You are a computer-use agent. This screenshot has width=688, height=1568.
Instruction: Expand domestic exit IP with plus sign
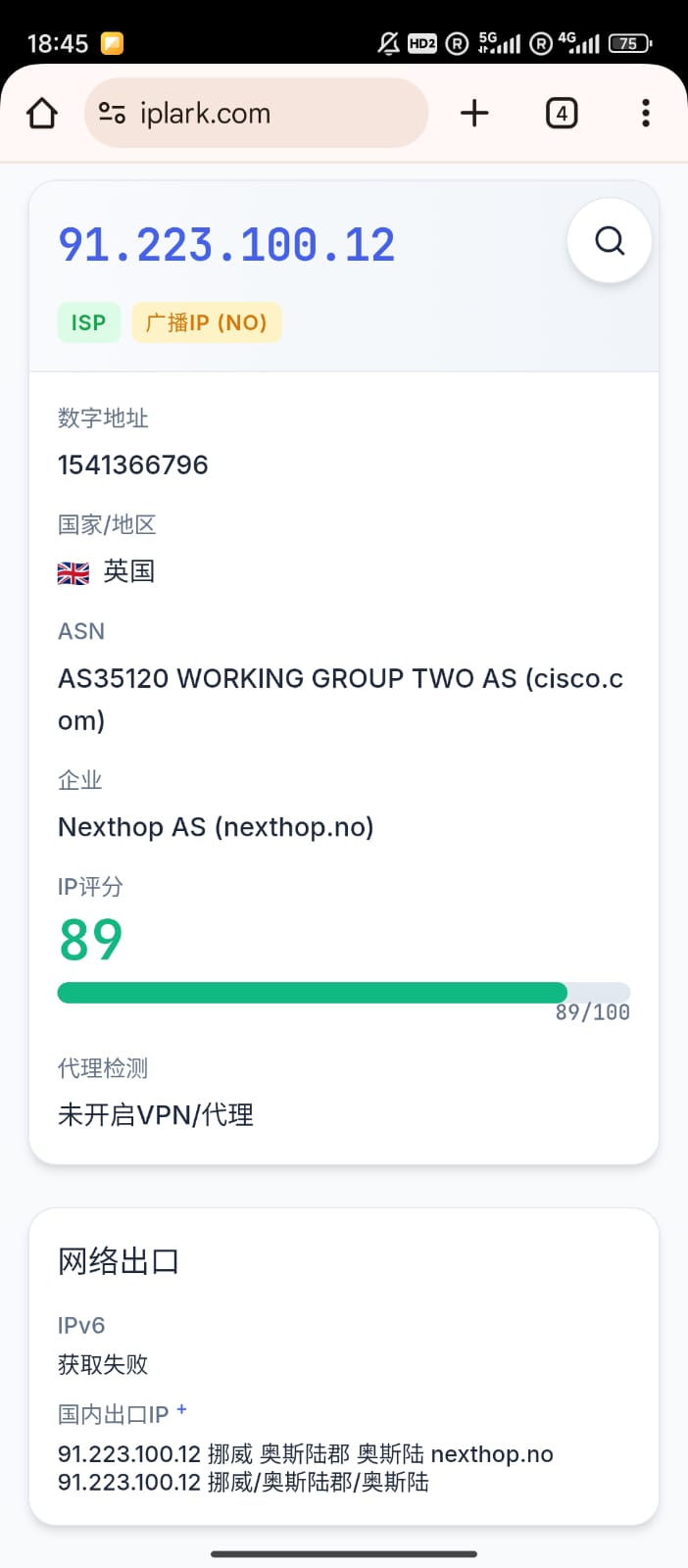click(181, 1410)
